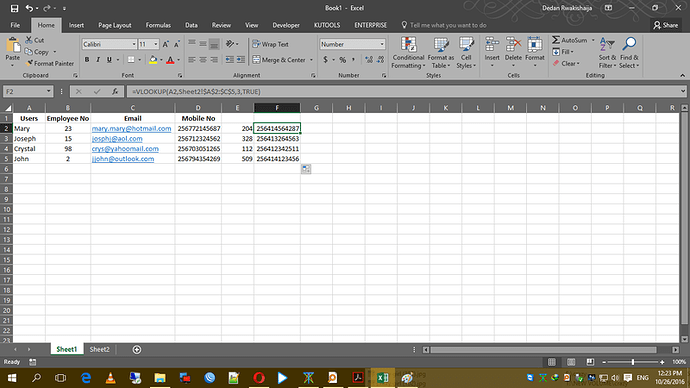
Task: Open josphj@aol.com email link
Action: tap(117, 139)
